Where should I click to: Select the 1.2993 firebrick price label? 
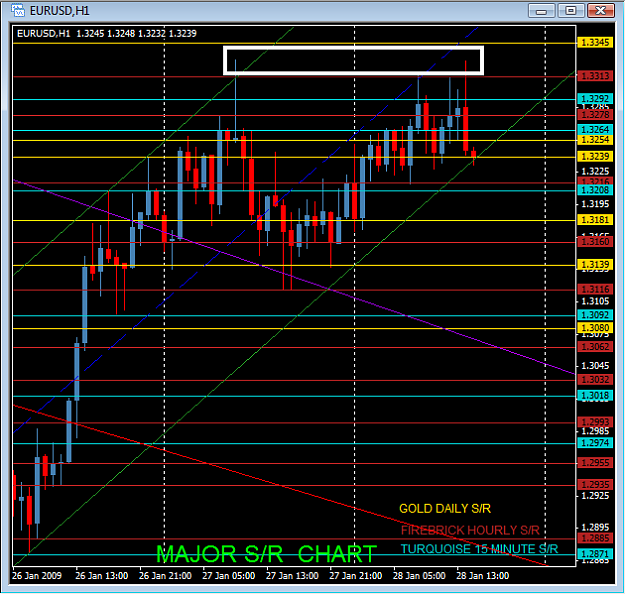(595, 422)
